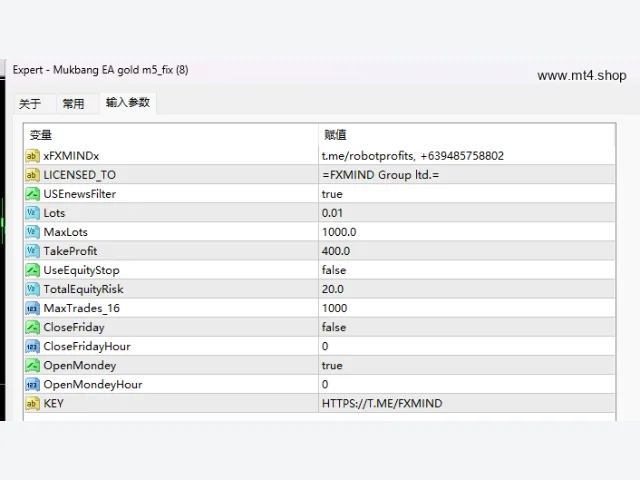The image size is (640, 480).
Task: Click the integer icon beside MaxTrades_16
Action: point(32,308)
